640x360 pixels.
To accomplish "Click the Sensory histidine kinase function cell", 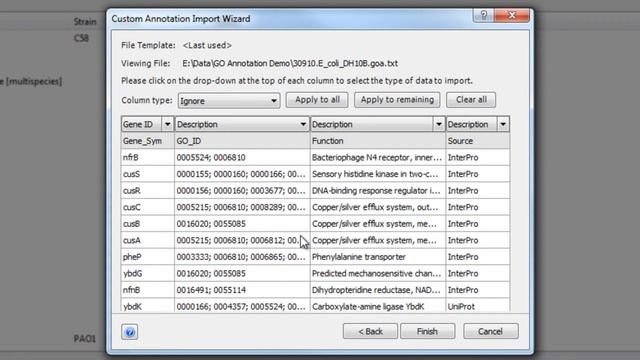I will 378,174.
